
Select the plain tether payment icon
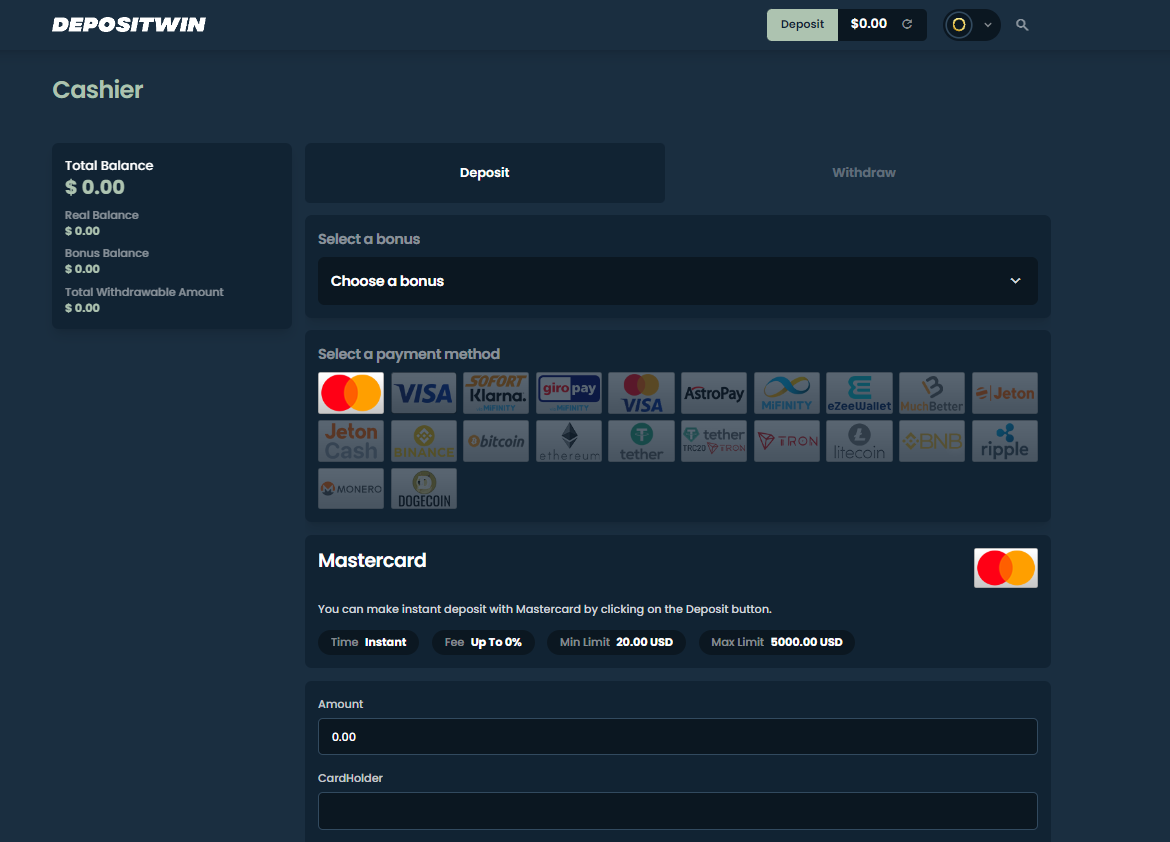pyautogui.click(x=641, y=440)
